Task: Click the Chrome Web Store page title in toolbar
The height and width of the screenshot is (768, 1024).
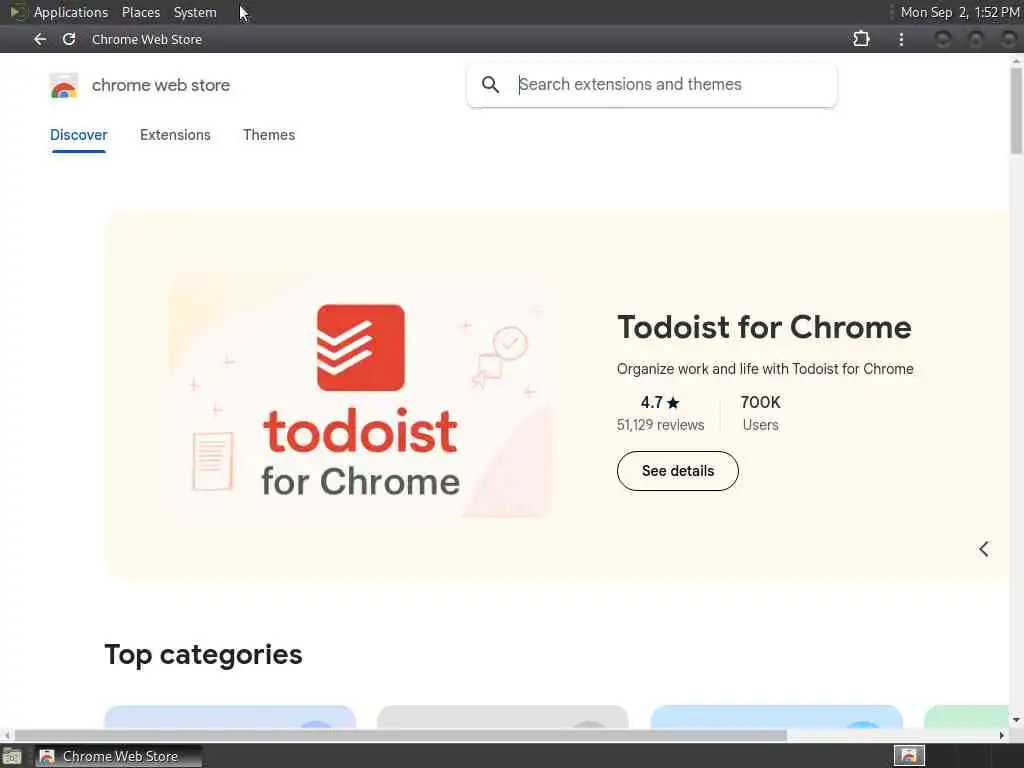Action: pos(146,39)
